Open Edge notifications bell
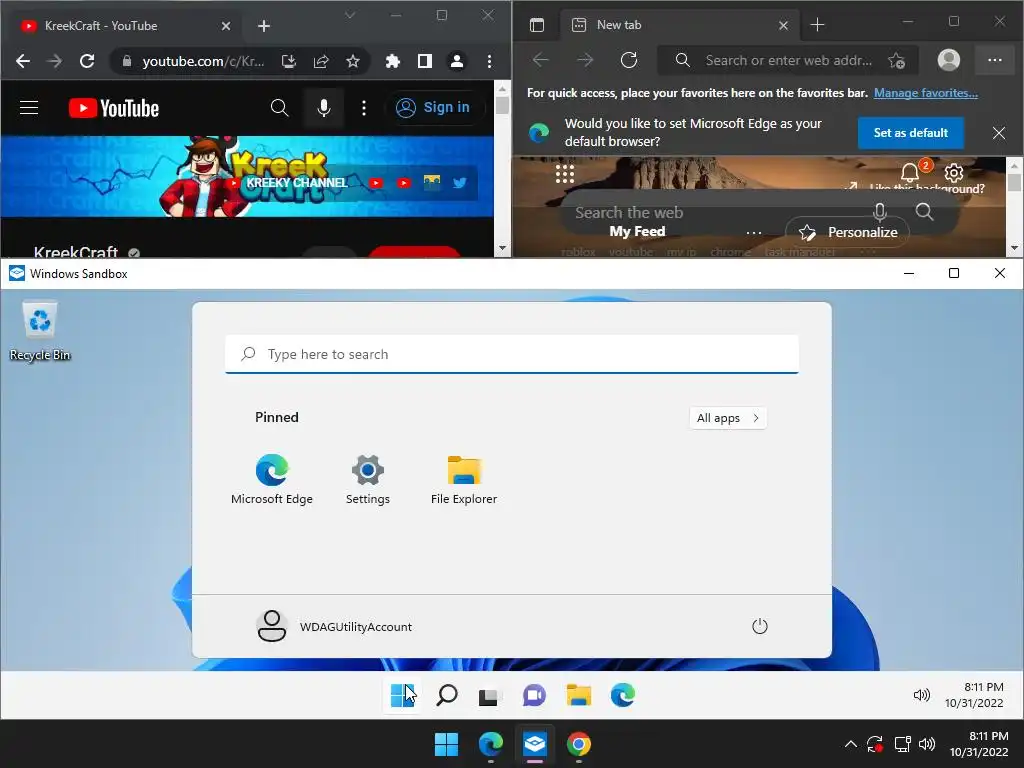Image resolution: width=1024 pixels, height=768 pixels. point(910,172)
